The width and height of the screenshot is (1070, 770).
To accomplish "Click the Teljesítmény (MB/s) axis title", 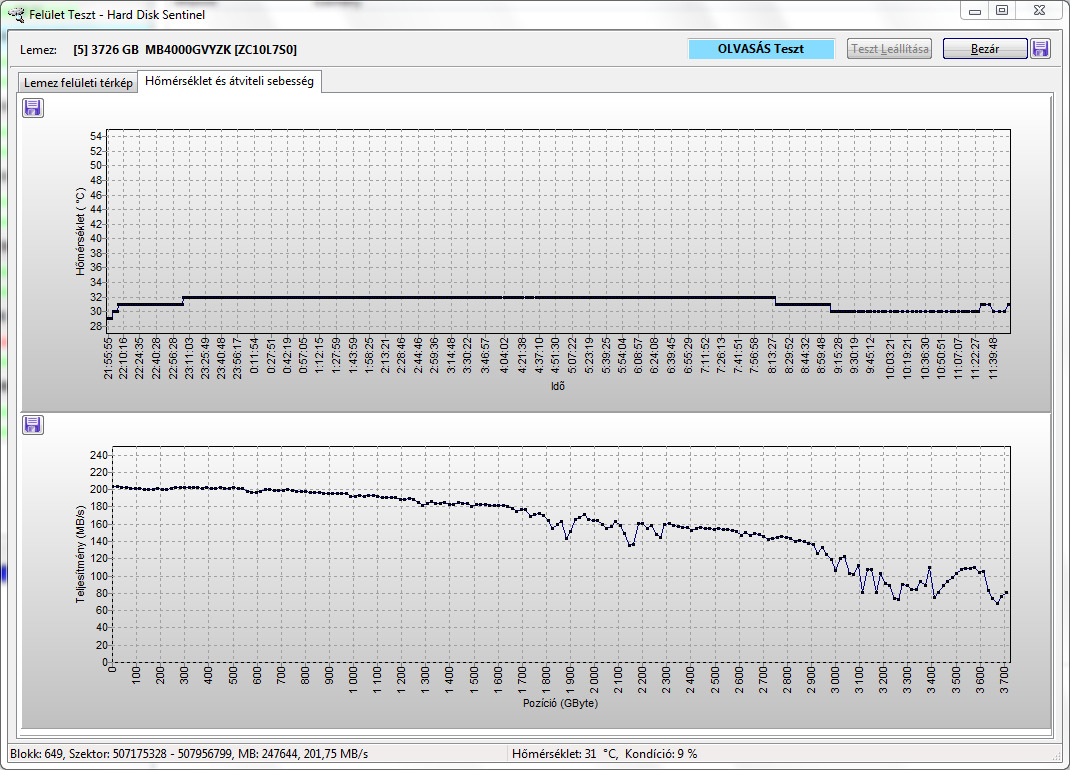I will coord(81,554).
